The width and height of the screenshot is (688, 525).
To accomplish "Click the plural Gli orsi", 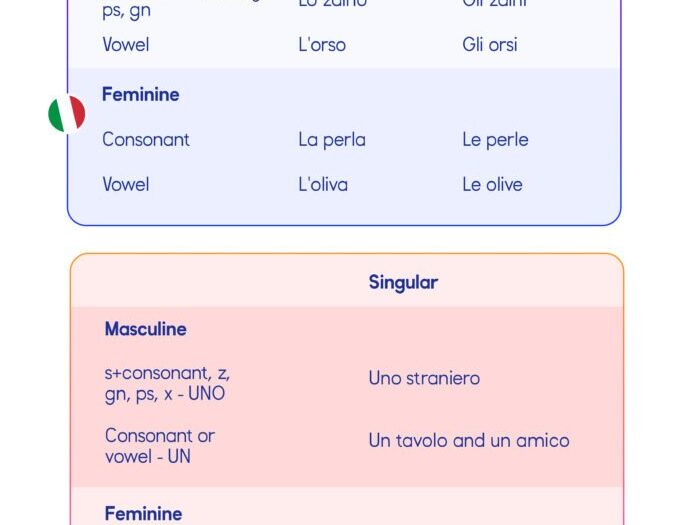I will click(489, 45).
